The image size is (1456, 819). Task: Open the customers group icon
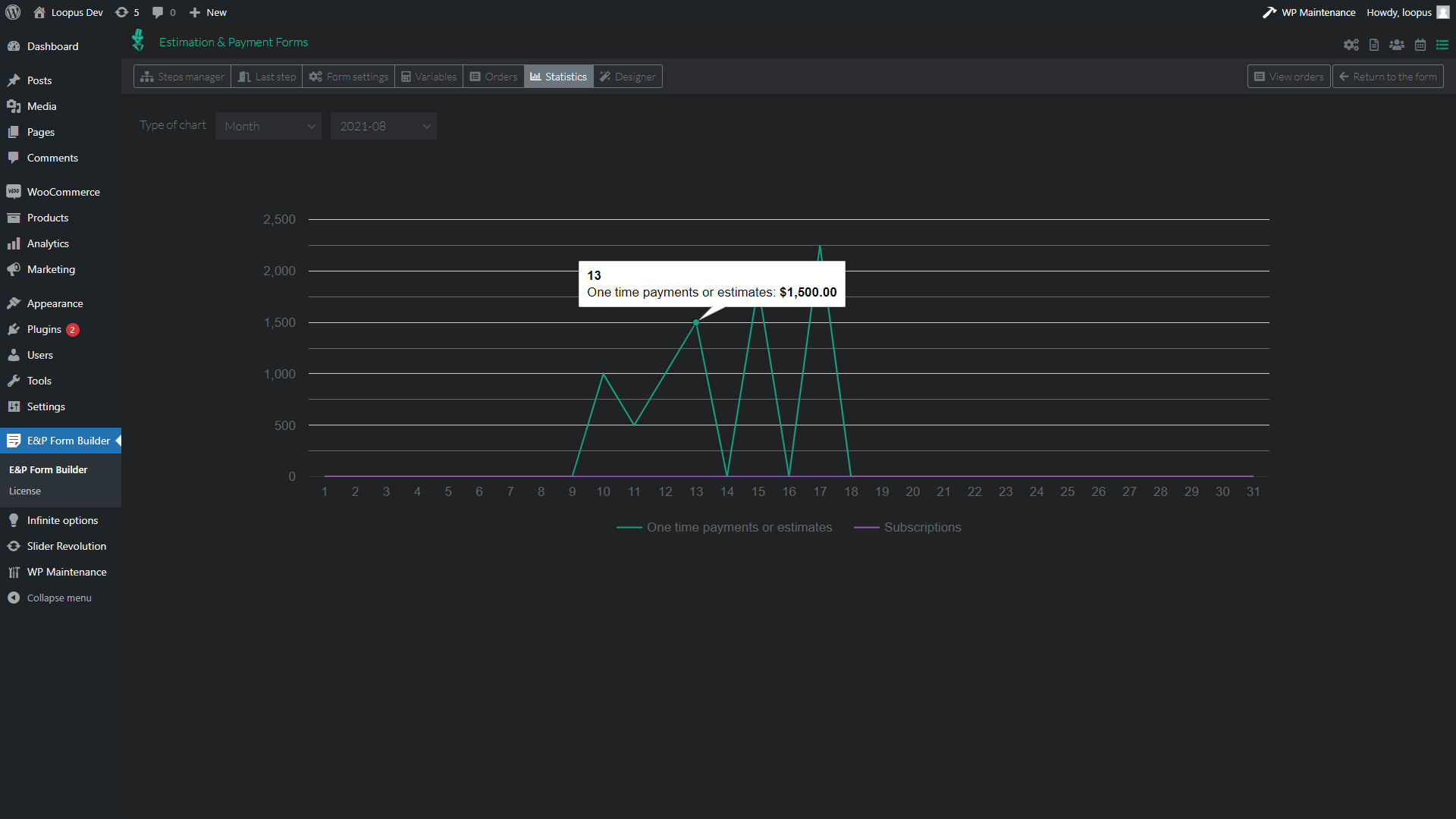(x=1397, y=45)
